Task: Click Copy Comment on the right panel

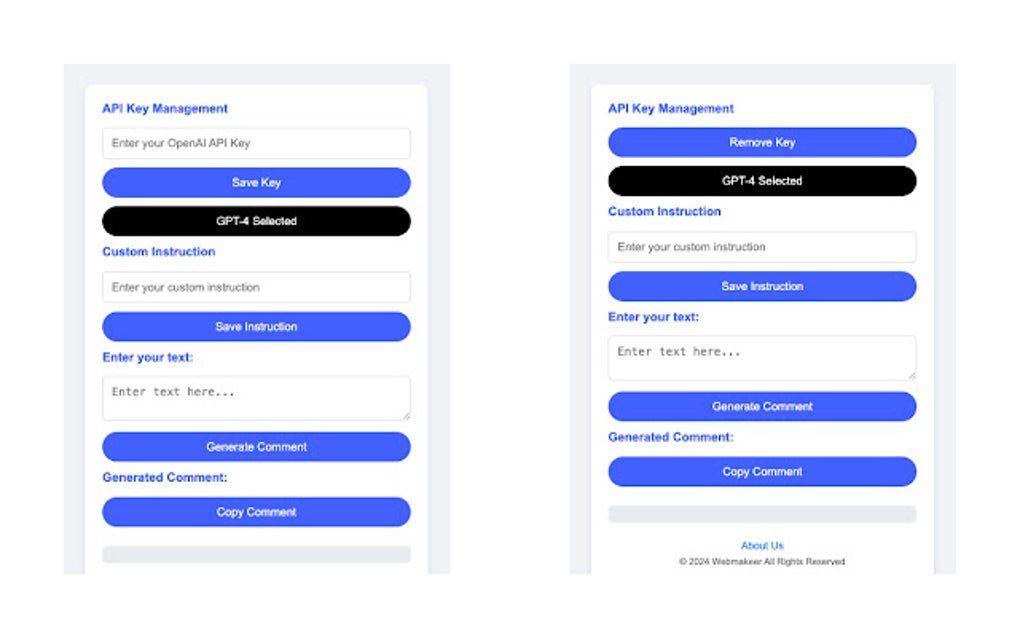Action: [x=762, y=471]
